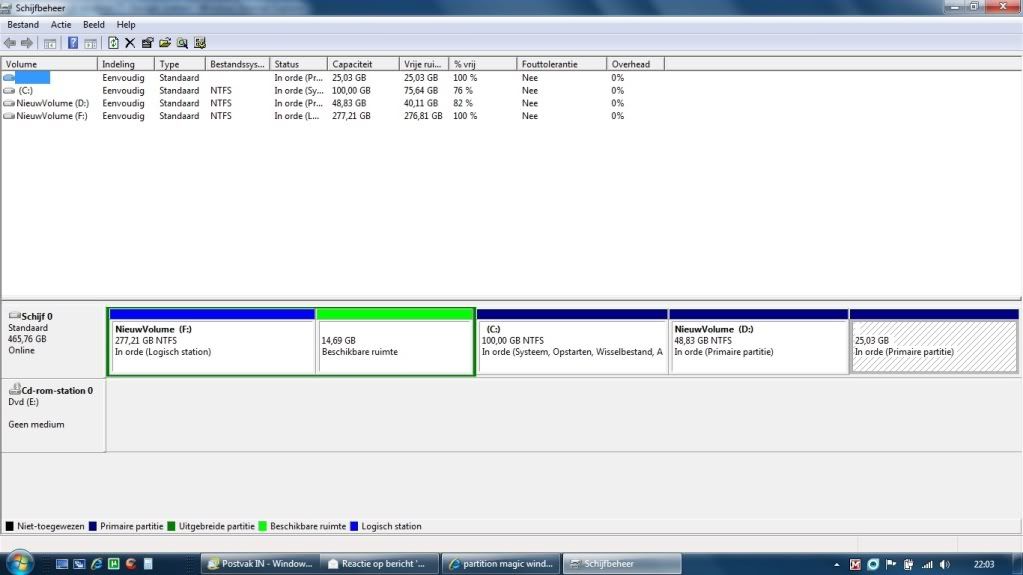Click the black X delete toolbar icon
The width and height of the screenshot is (1023, 575).
point(130,43)
